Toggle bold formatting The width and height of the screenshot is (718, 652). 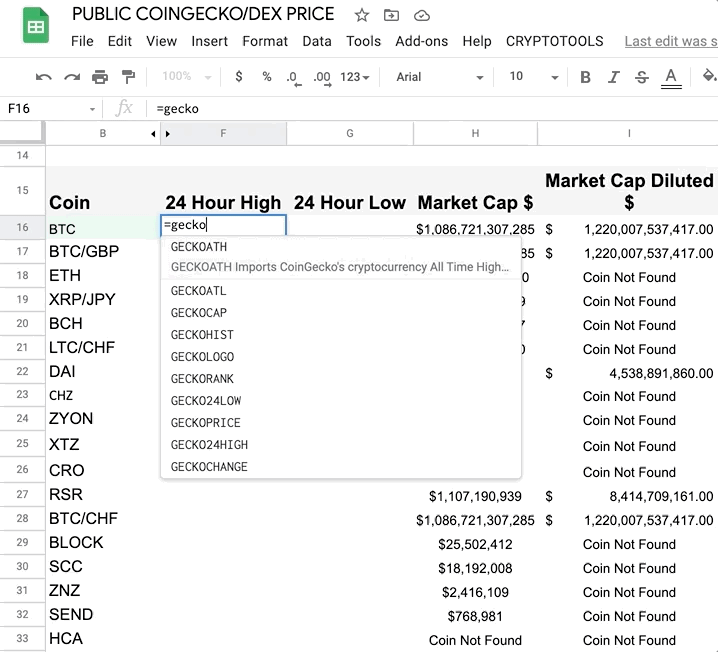[x=585, y=77]
